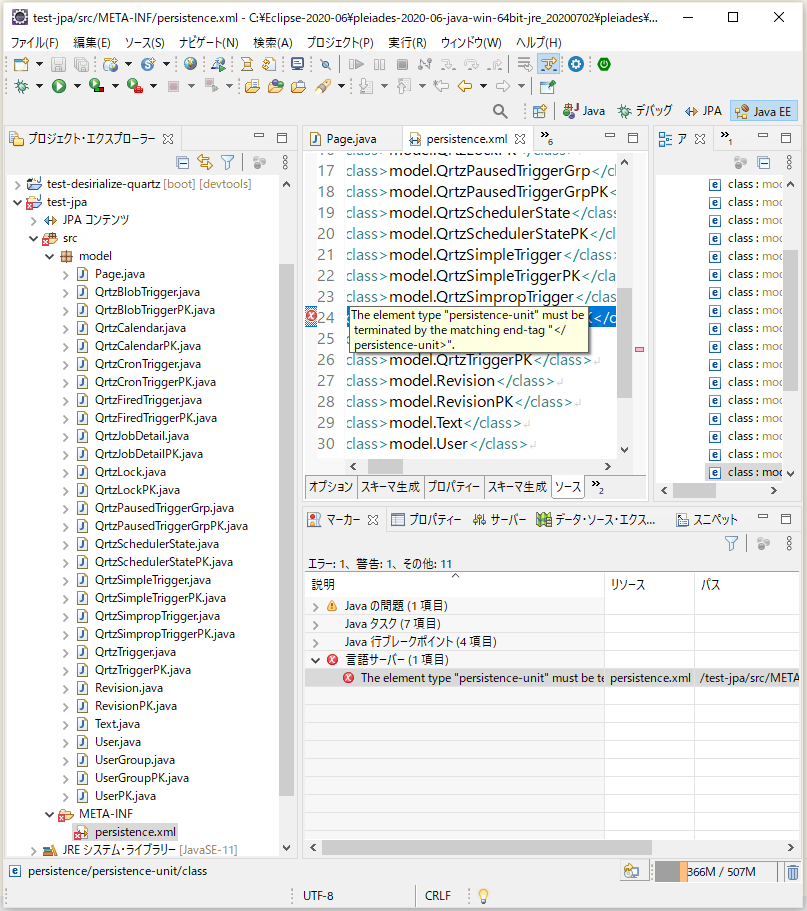Activate the Java EE perspective toggle
807x911 pixels.
coord(763,111)
